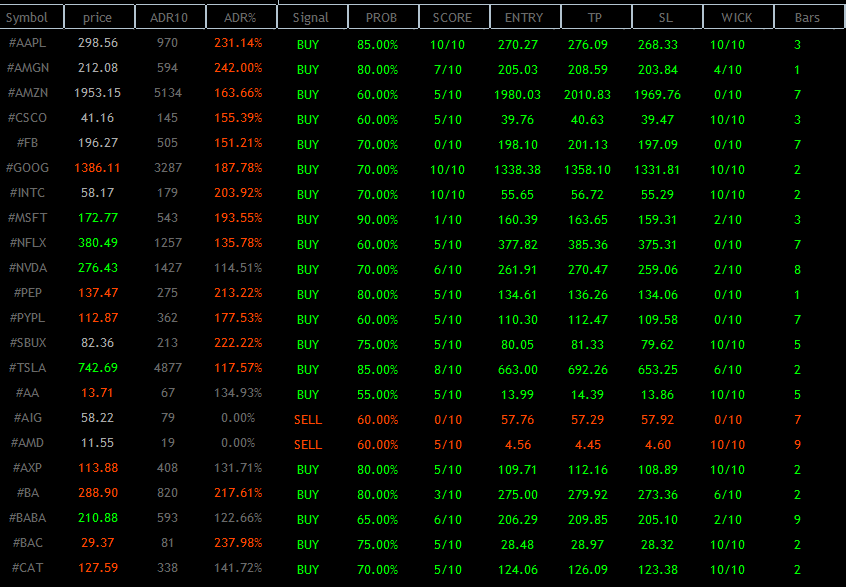Click the ADR% value 242.00%
Screen dimensions: 846x587
click(x=238, y=67)
